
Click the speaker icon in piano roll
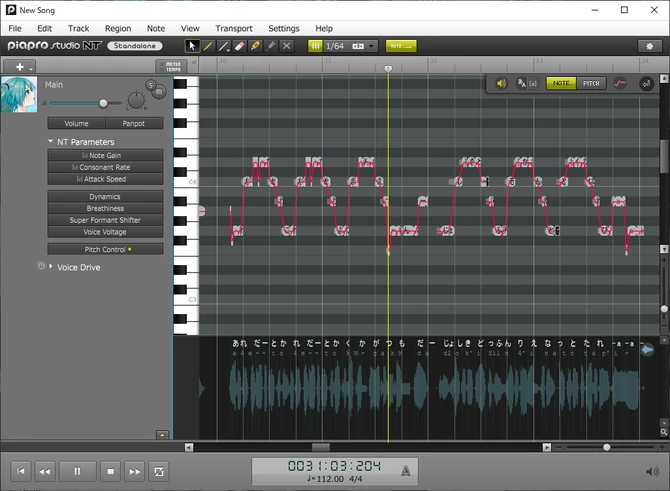[x=501, y=83]
